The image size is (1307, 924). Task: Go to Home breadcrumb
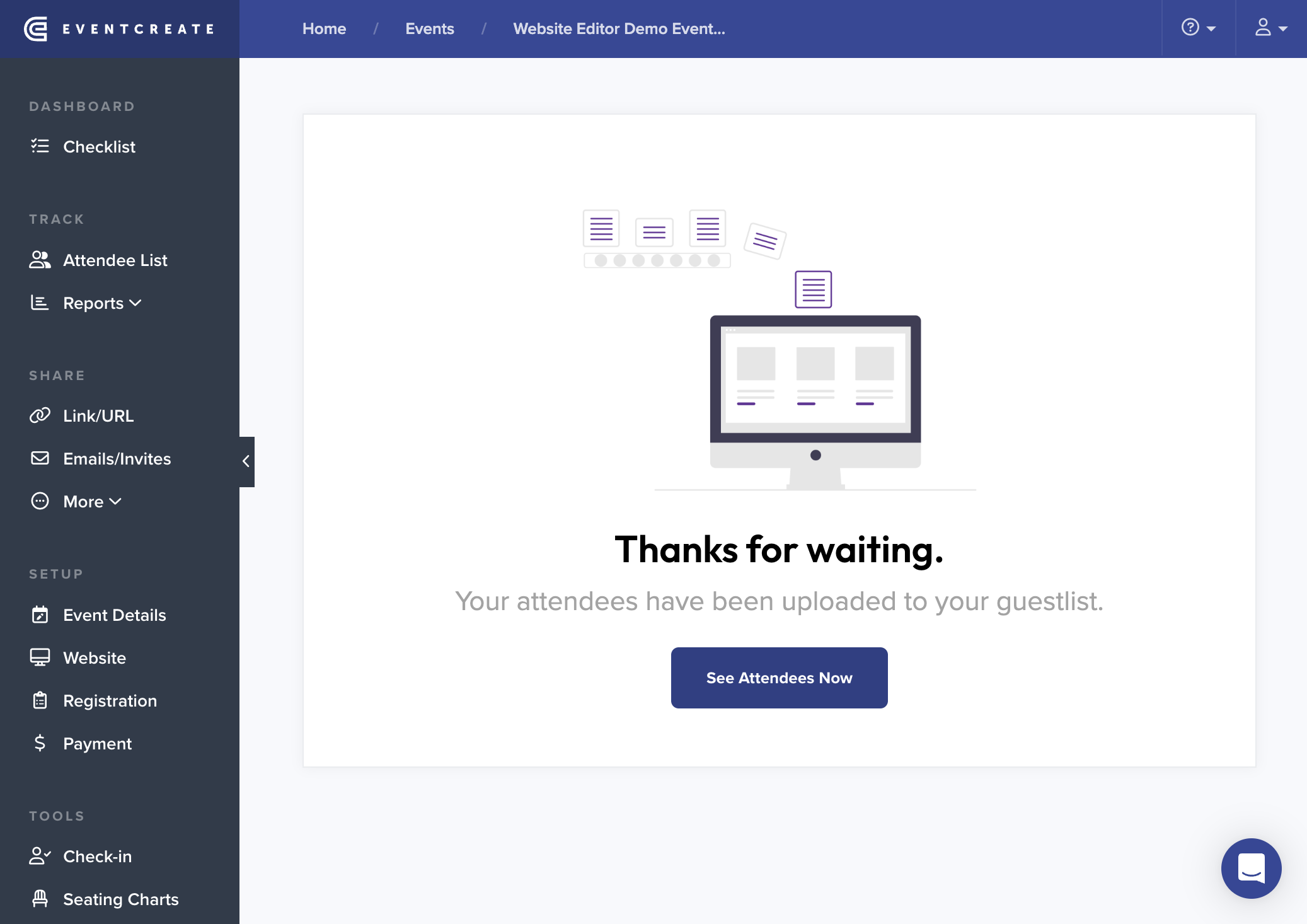[x=324, y=29]
